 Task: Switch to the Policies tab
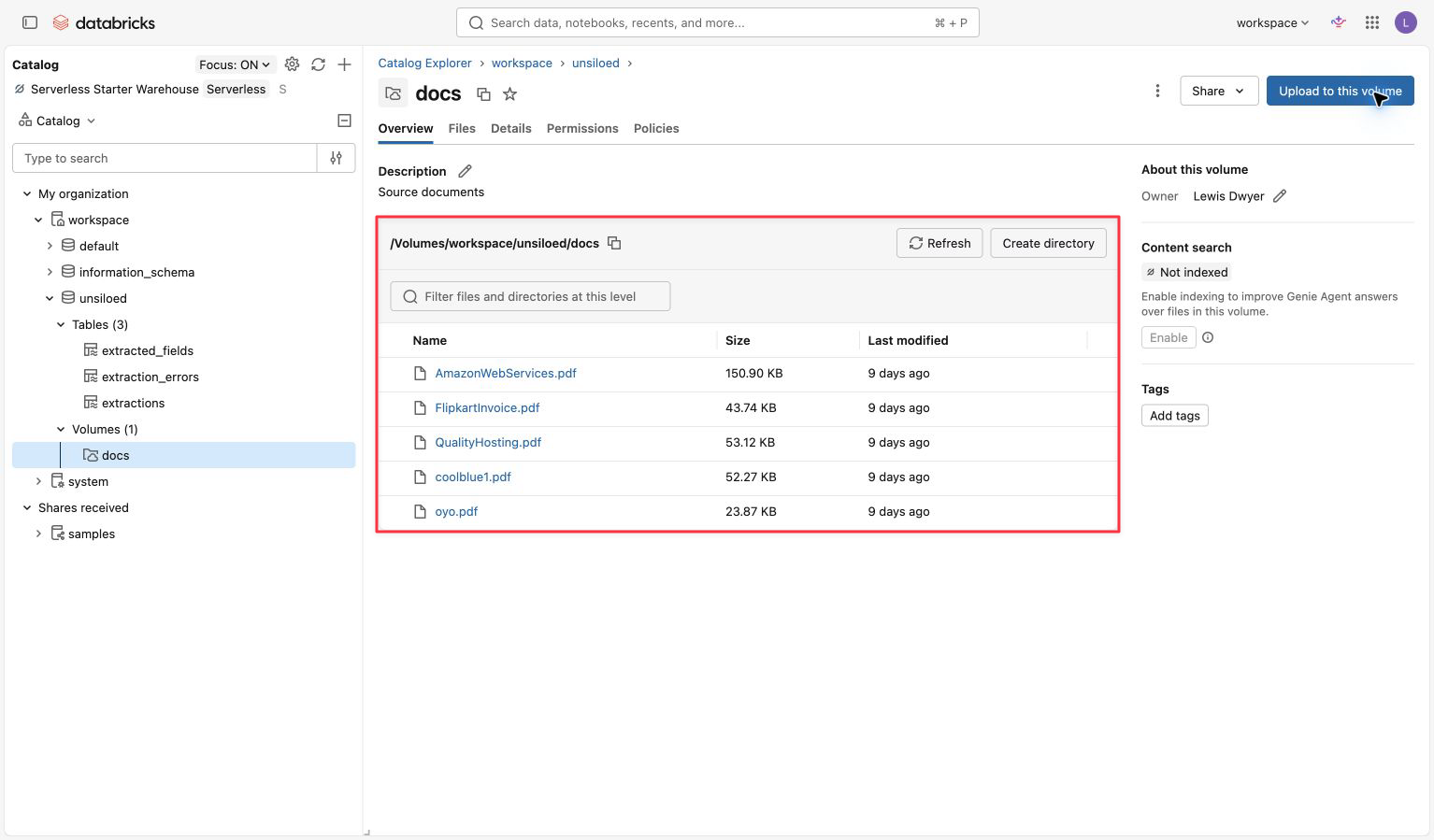point(656,128)
